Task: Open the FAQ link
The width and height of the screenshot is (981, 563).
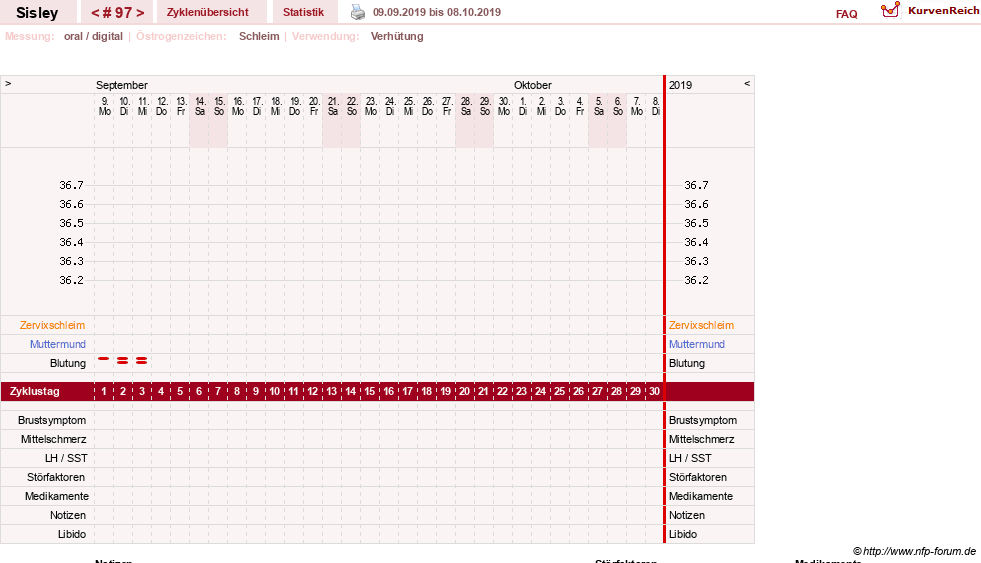Action: coord(846,14)
